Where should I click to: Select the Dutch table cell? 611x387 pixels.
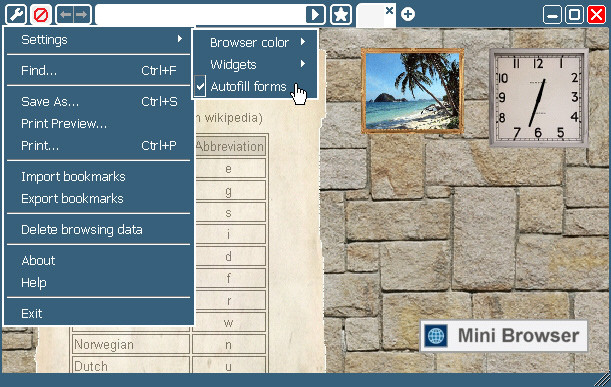coord(131,366)
